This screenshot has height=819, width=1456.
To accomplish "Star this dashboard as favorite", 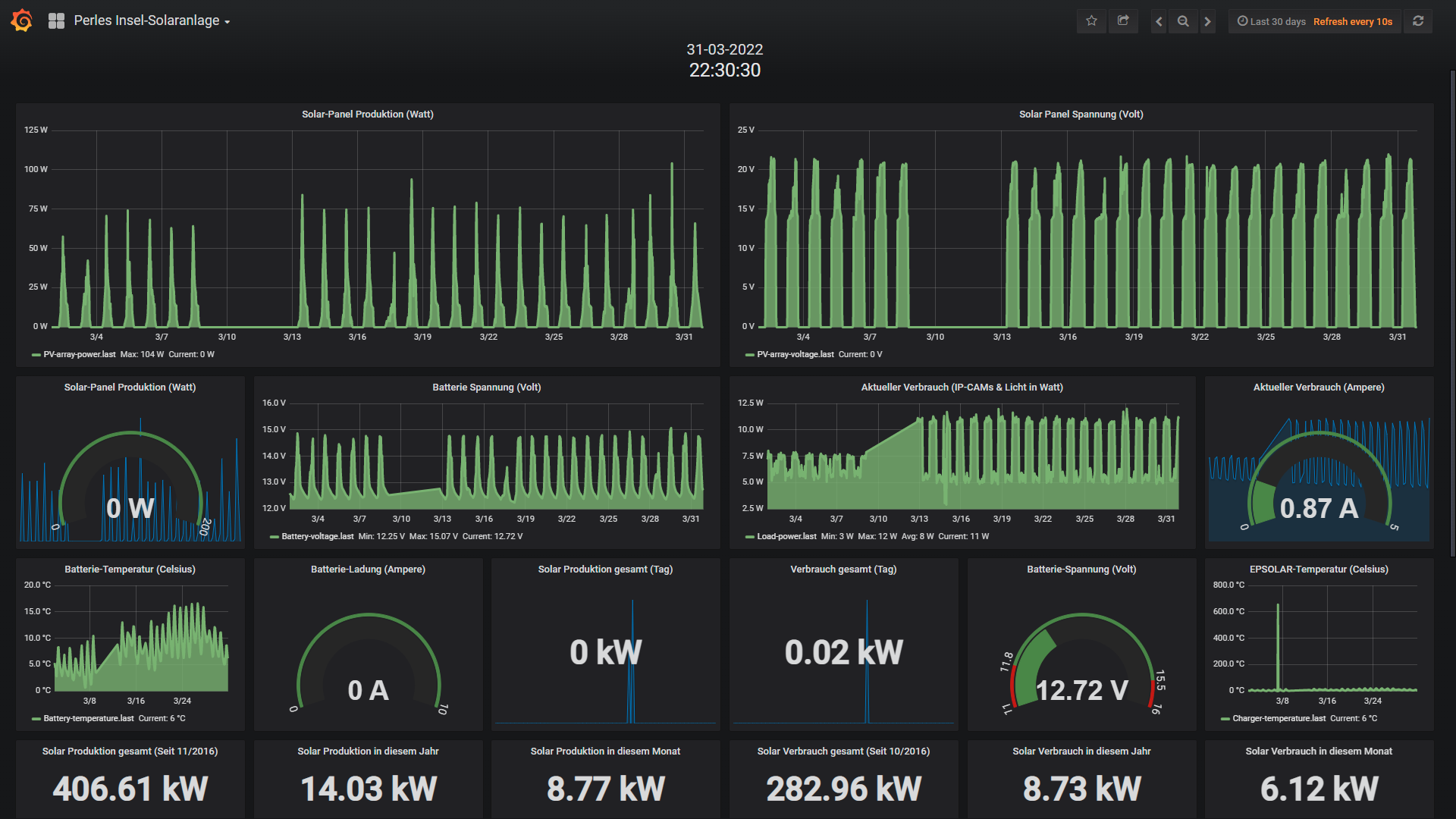I will coord(1091,21).
